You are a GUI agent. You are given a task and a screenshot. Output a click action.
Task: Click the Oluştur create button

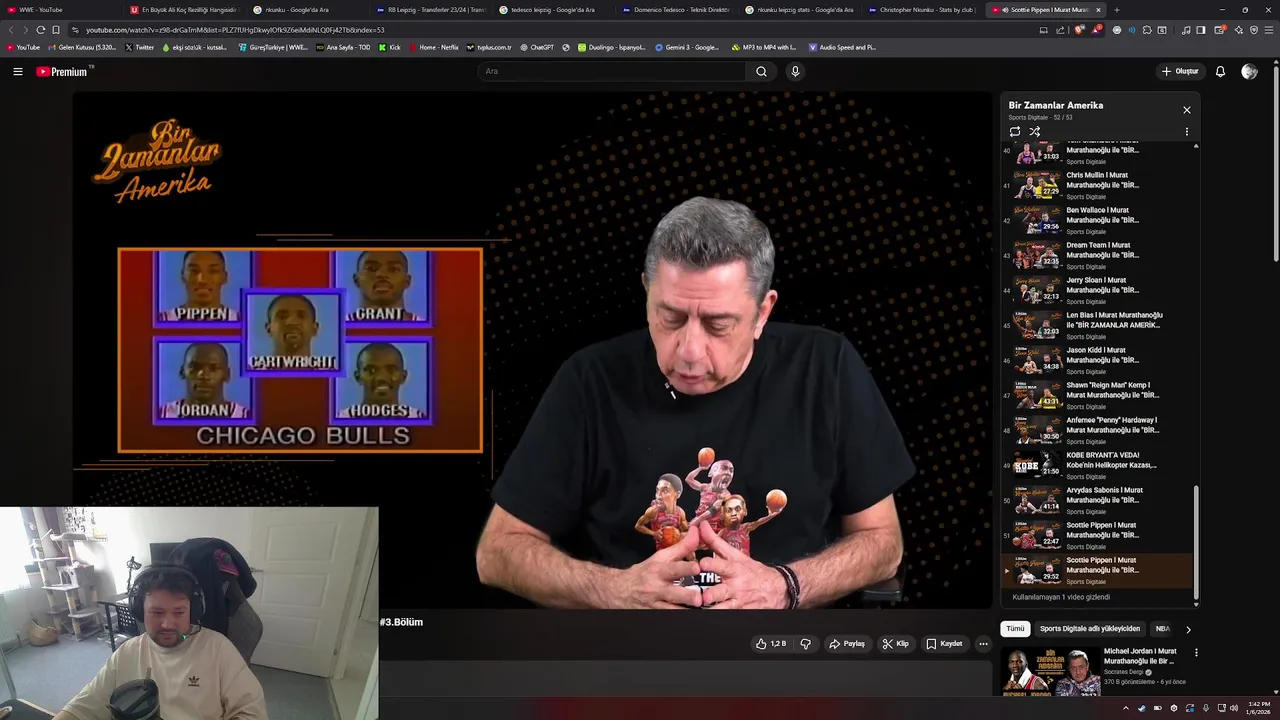pyautogui.click(x=1179, y=71)
